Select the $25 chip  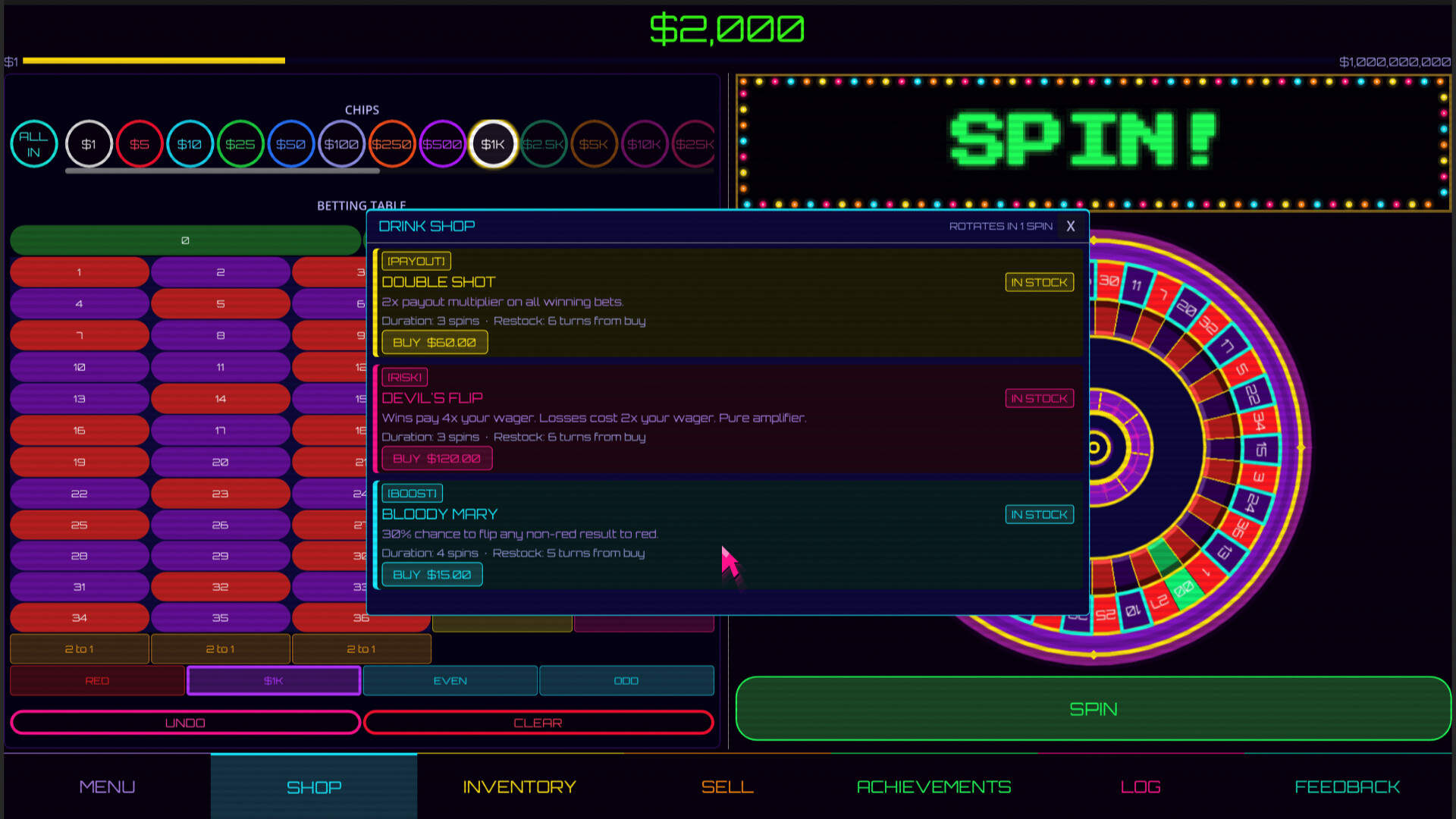[240, 144]
